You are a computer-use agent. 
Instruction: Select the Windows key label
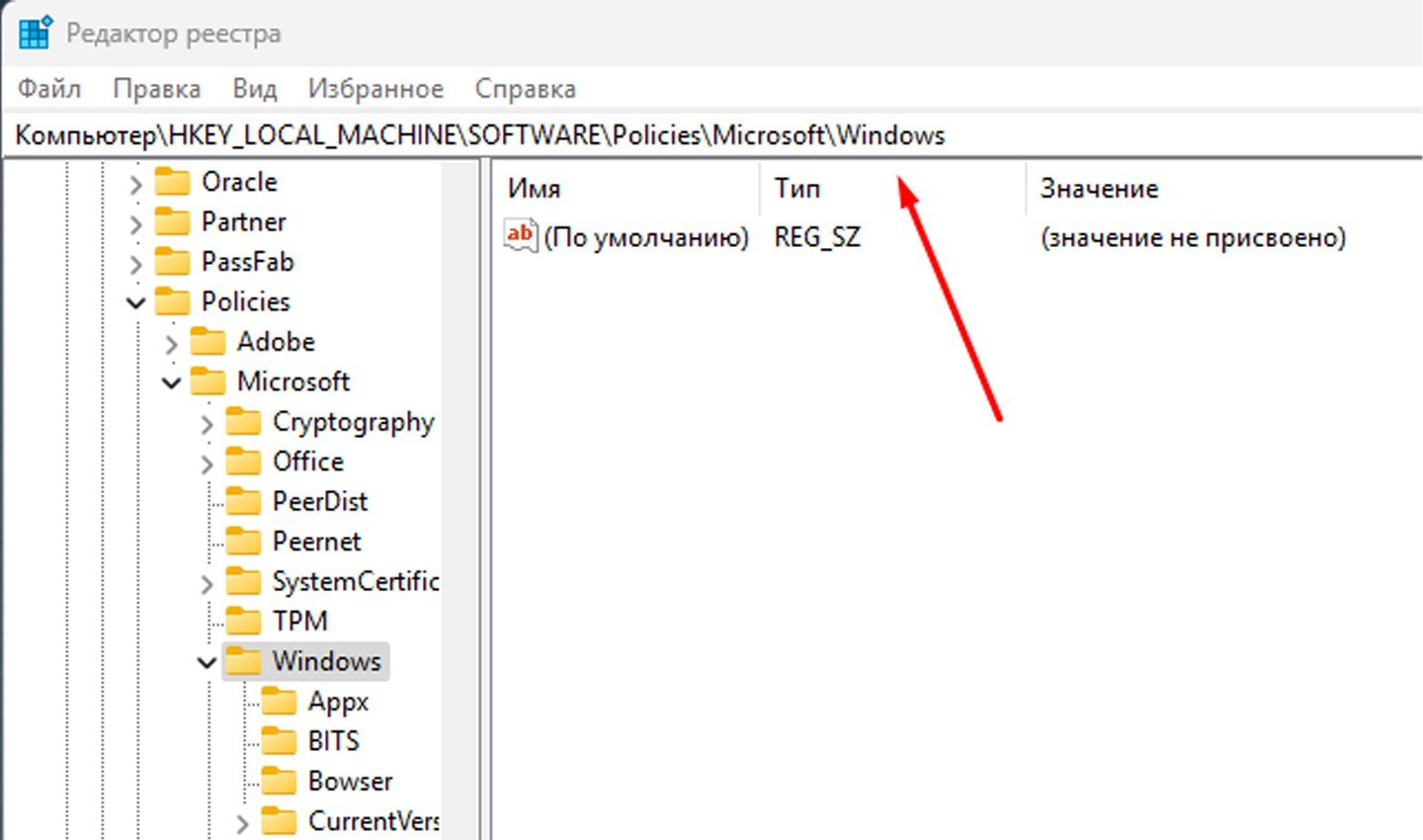click(327, 661)
